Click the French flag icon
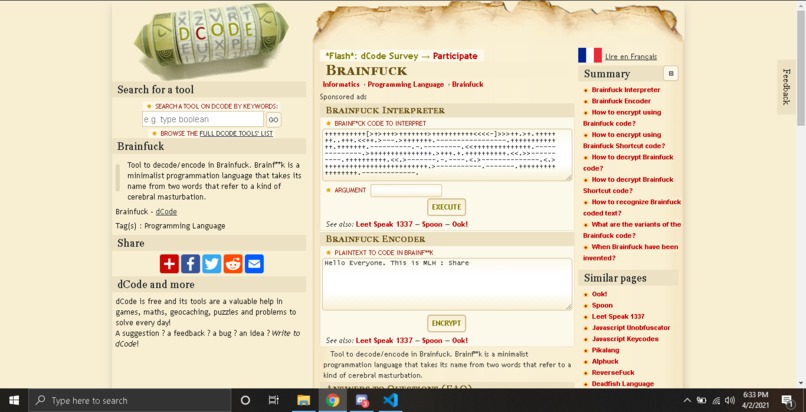Viewport: 806px width, 412px height. point(590,55)
